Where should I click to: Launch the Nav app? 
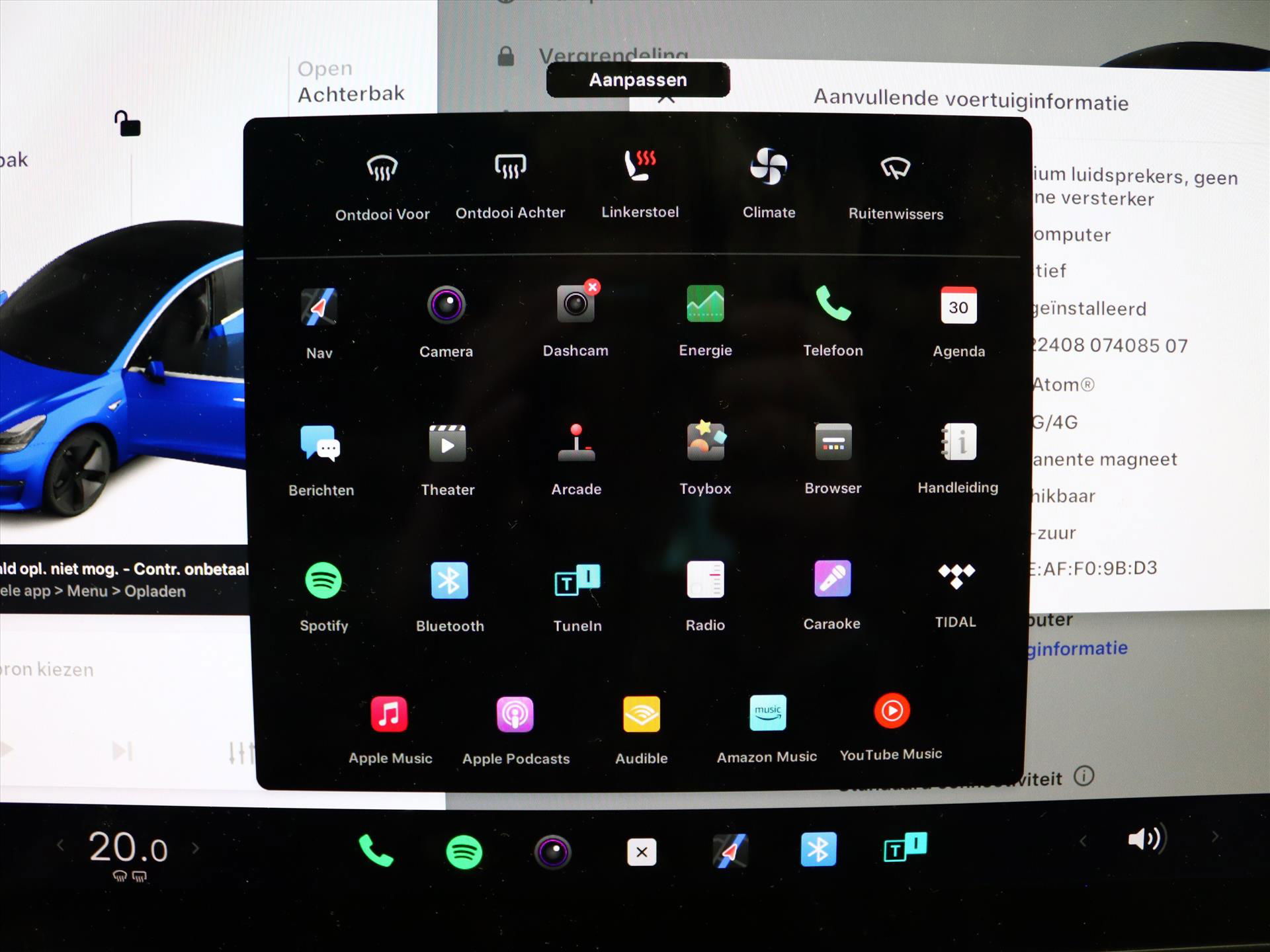(x=319, y=324)
